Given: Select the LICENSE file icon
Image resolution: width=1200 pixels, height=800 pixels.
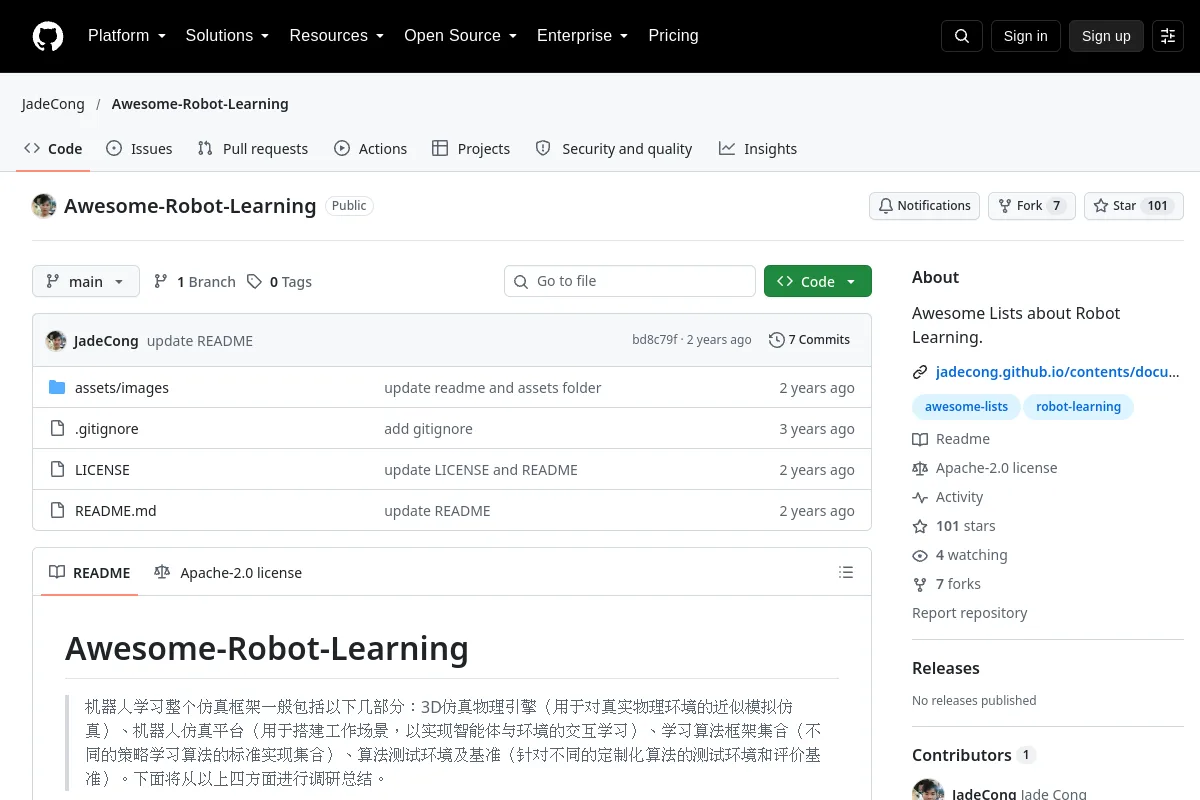Looking at the screenshot, I should click(57, 470).
